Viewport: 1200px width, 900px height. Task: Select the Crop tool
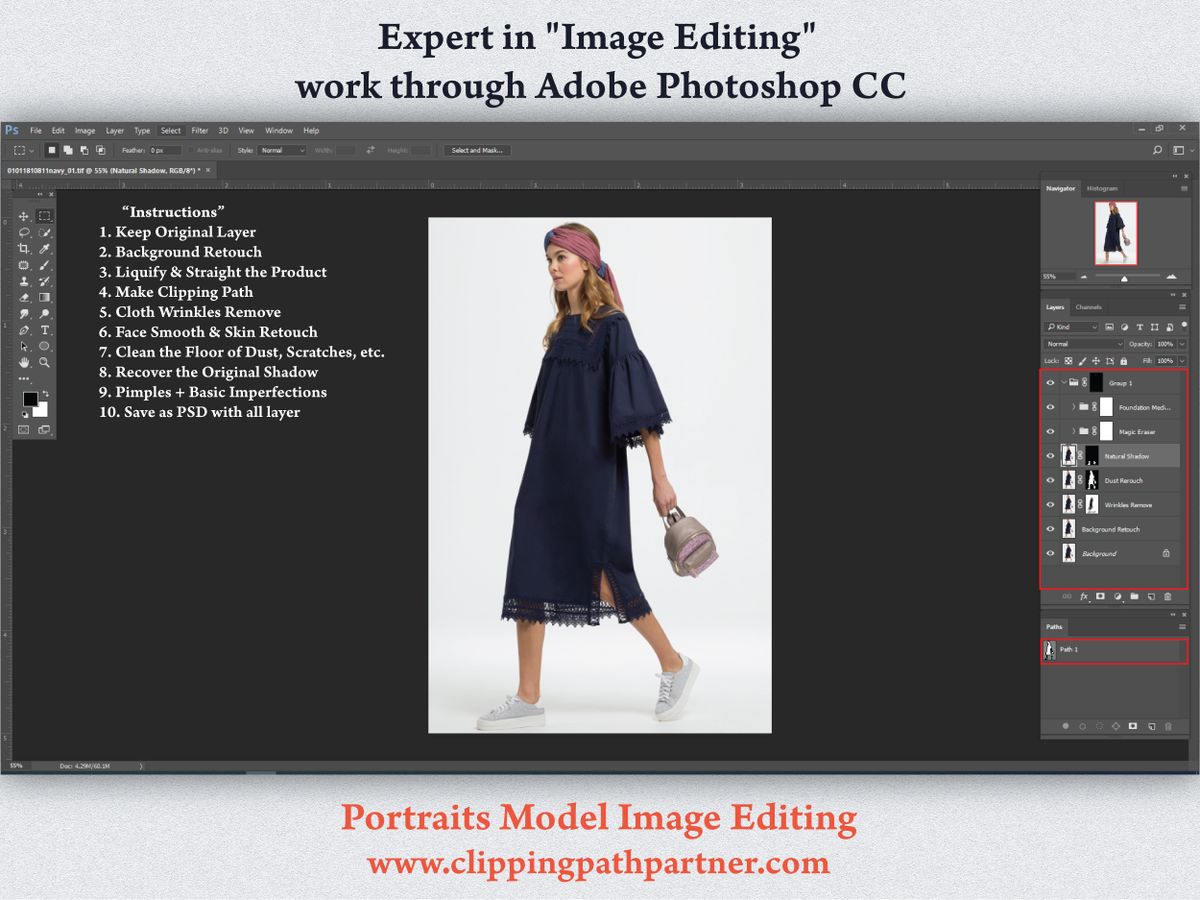coord(24,249)
